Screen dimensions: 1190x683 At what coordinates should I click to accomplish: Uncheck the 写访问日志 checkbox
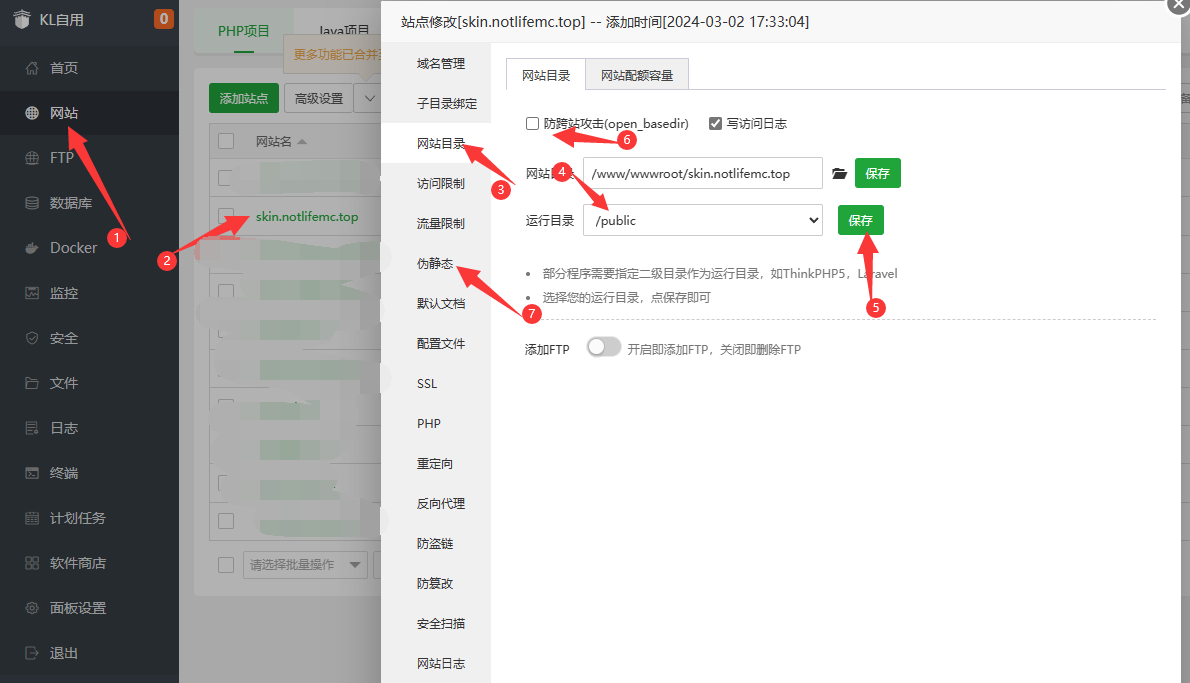(715, 124)
